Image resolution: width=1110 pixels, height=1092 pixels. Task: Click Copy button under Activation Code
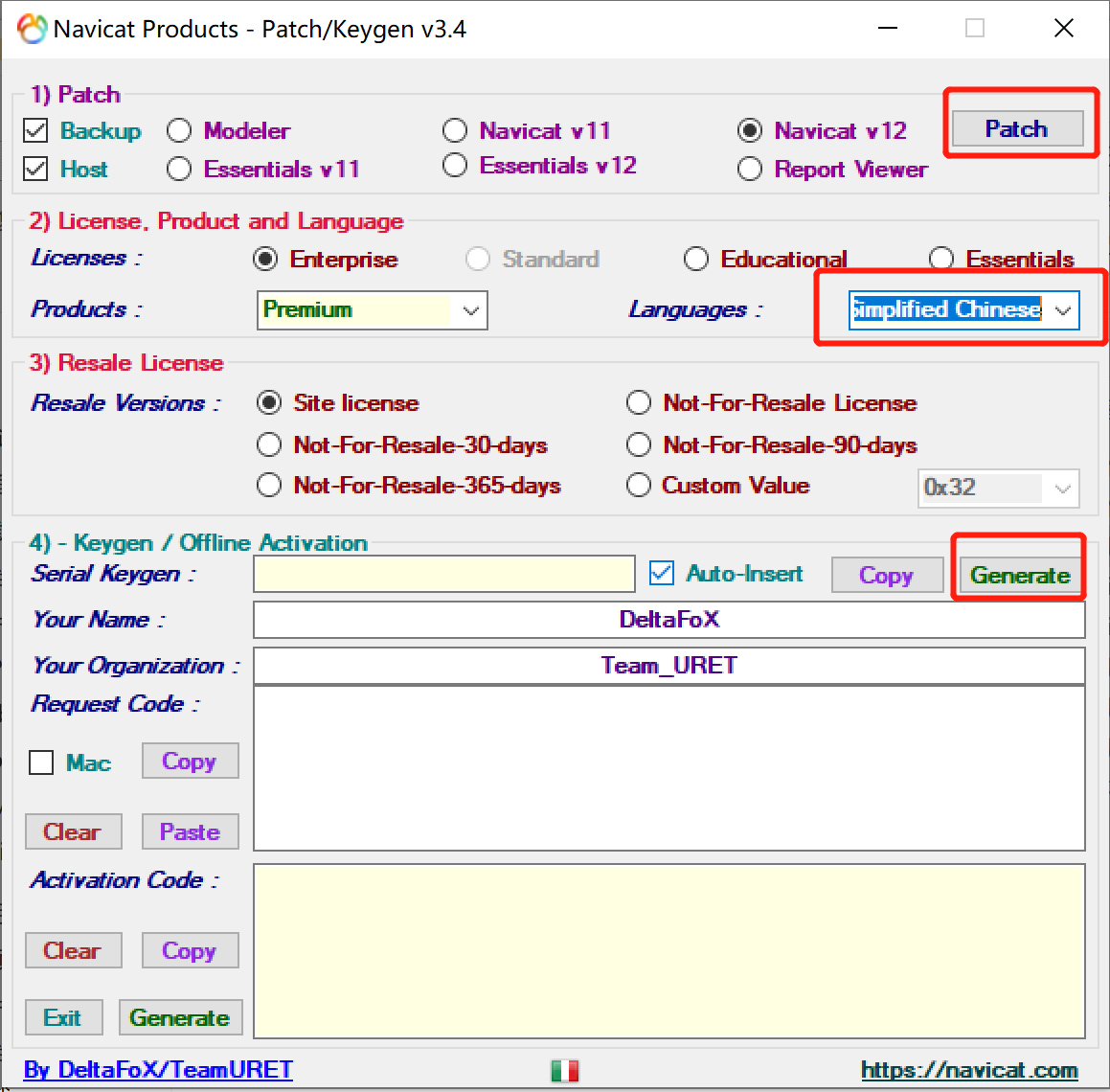coord(190,950)
